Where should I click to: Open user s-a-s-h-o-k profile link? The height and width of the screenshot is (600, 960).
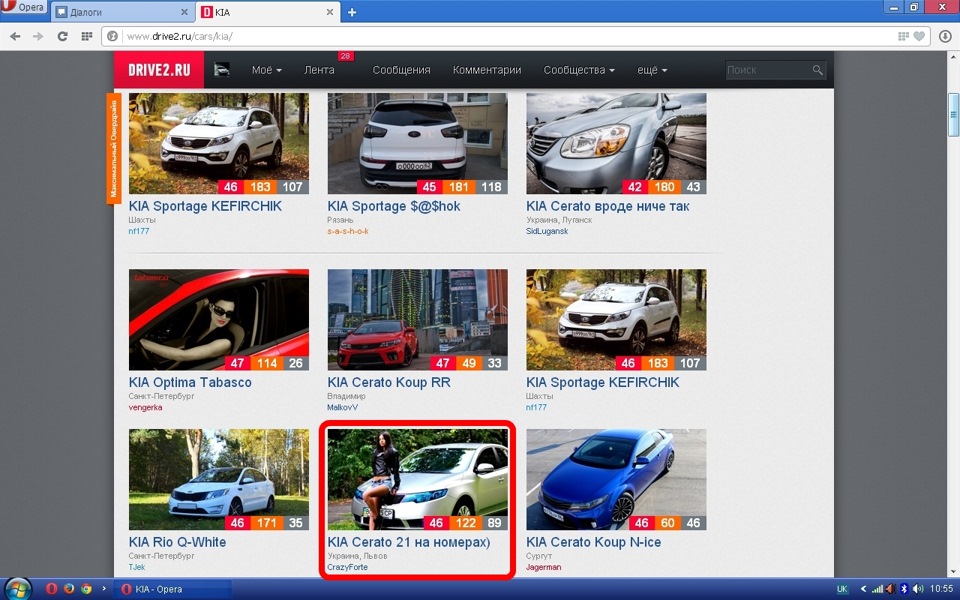[x=348, y=231]
